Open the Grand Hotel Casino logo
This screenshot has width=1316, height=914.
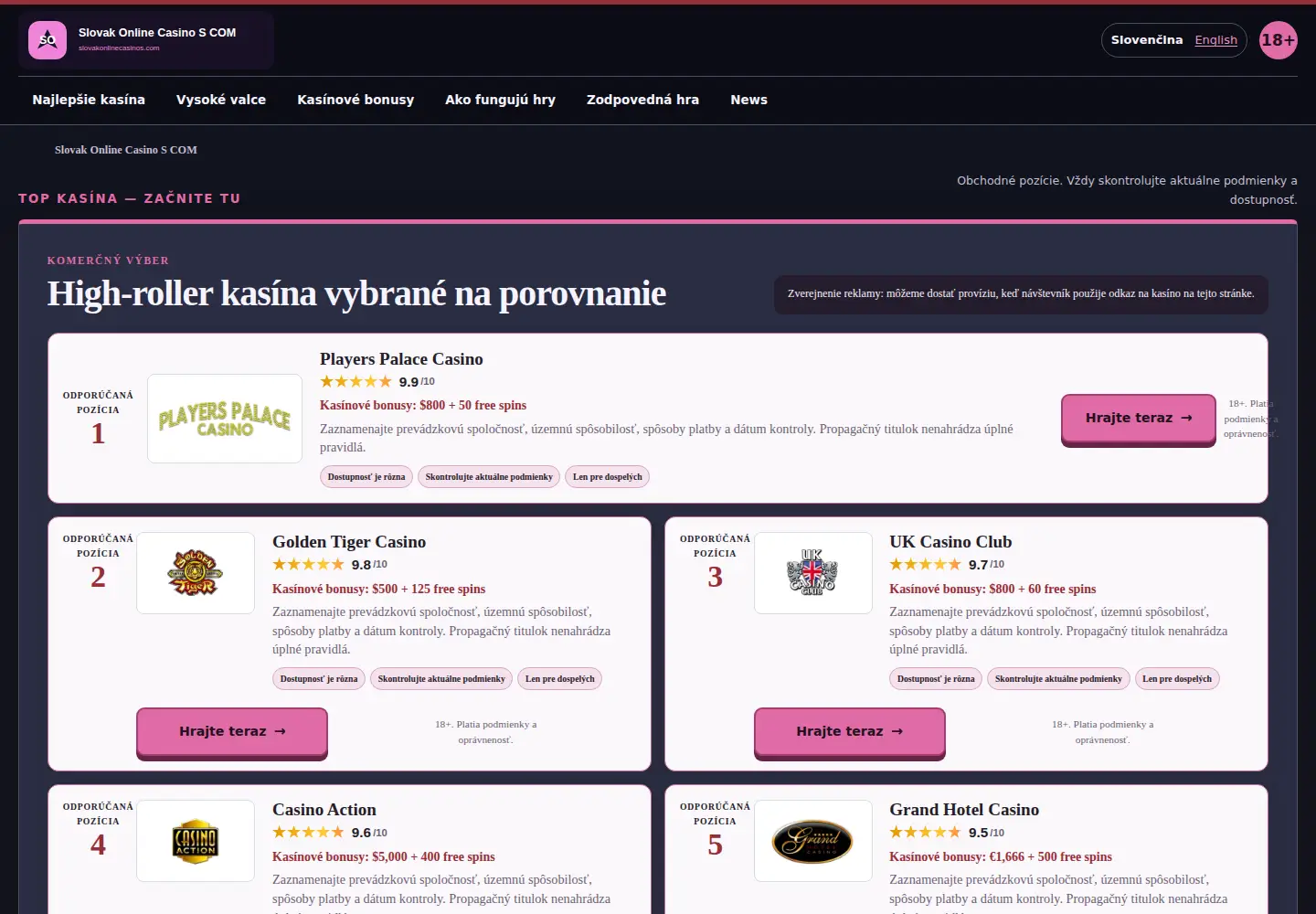(x=812, y=841)
